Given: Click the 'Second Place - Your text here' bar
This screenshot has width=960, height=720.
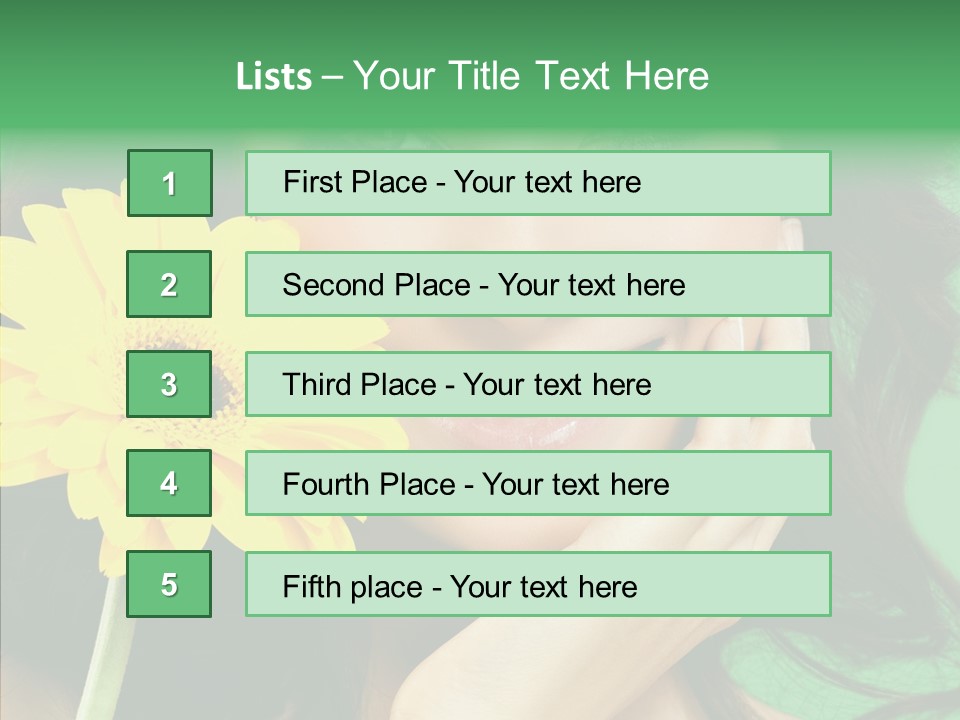Looking at the screenshot, I should coord(538,284).
